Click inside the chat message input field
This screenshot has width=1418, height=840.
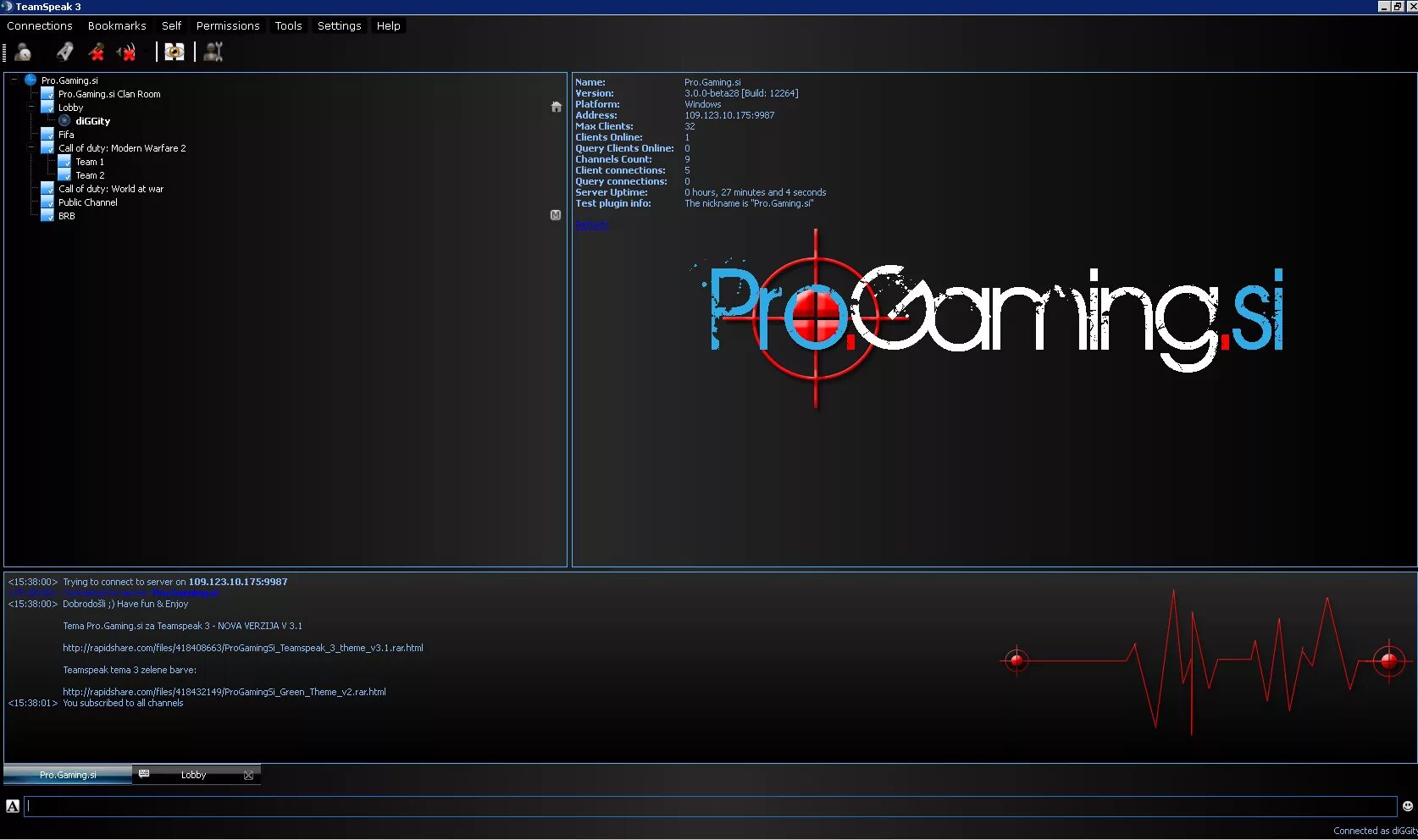(710, 806)
